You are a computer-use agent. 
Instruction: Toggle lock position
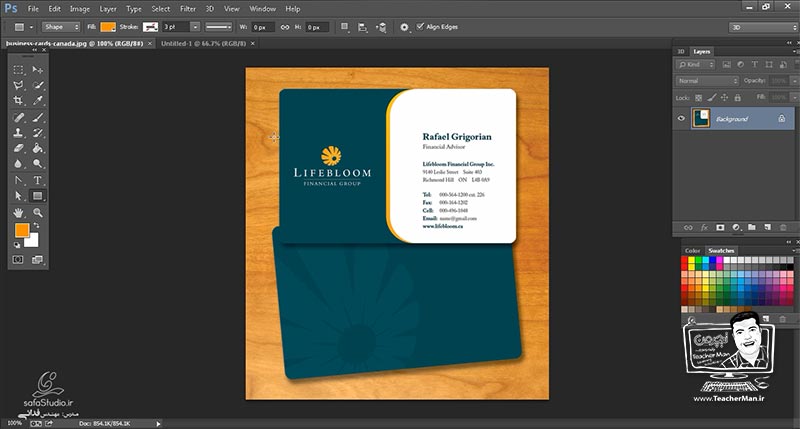(724, 97)
